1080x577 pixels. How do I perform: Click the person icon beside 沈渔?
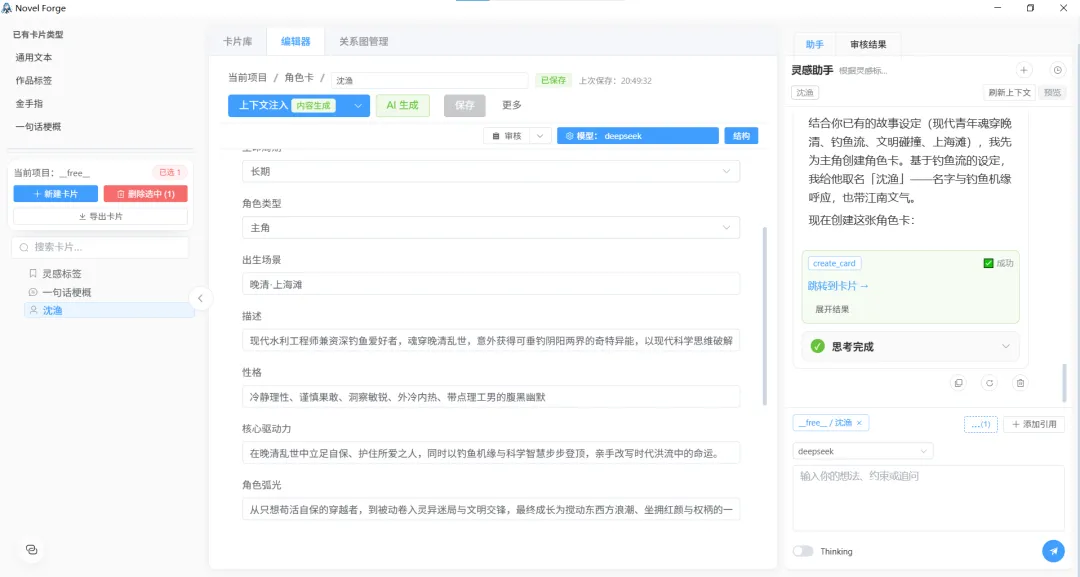[x=32, y=310]
